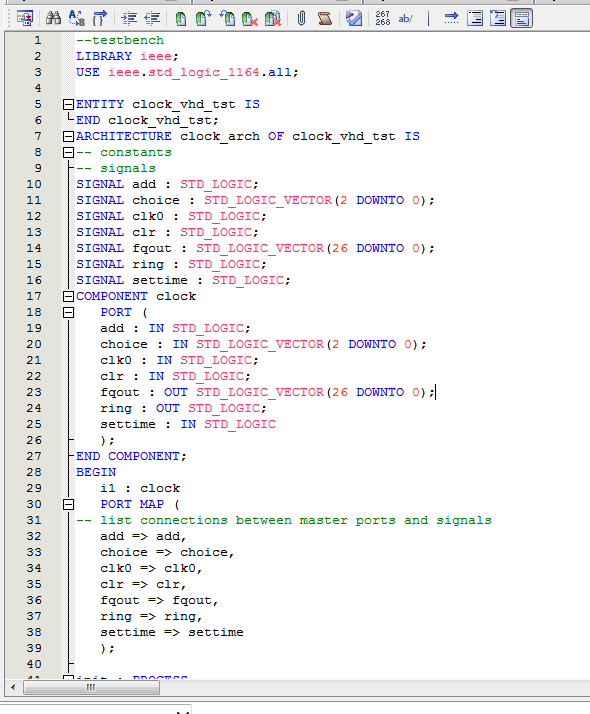Click the 'list connections between master ports' comment

pos(284,520)
